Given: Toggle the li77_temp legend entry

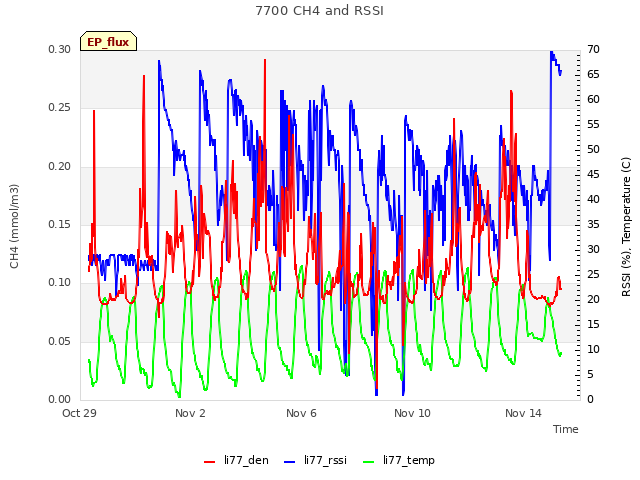Looking at the screenshot, I should point(399,460).
